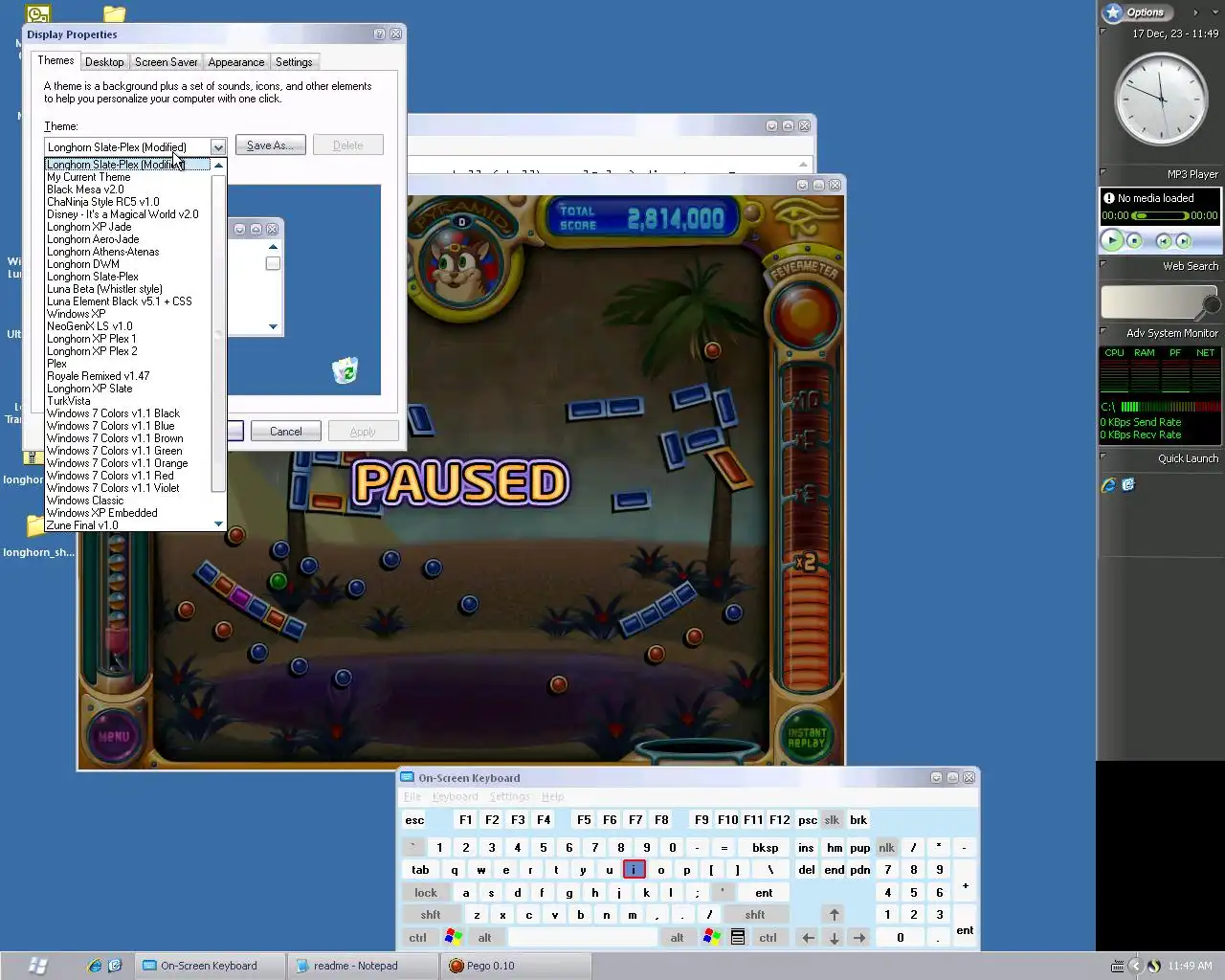Open the sidebar top down-arrow menu
The height and width of the screenshot is (980, 1225).
click(1214, 12)
